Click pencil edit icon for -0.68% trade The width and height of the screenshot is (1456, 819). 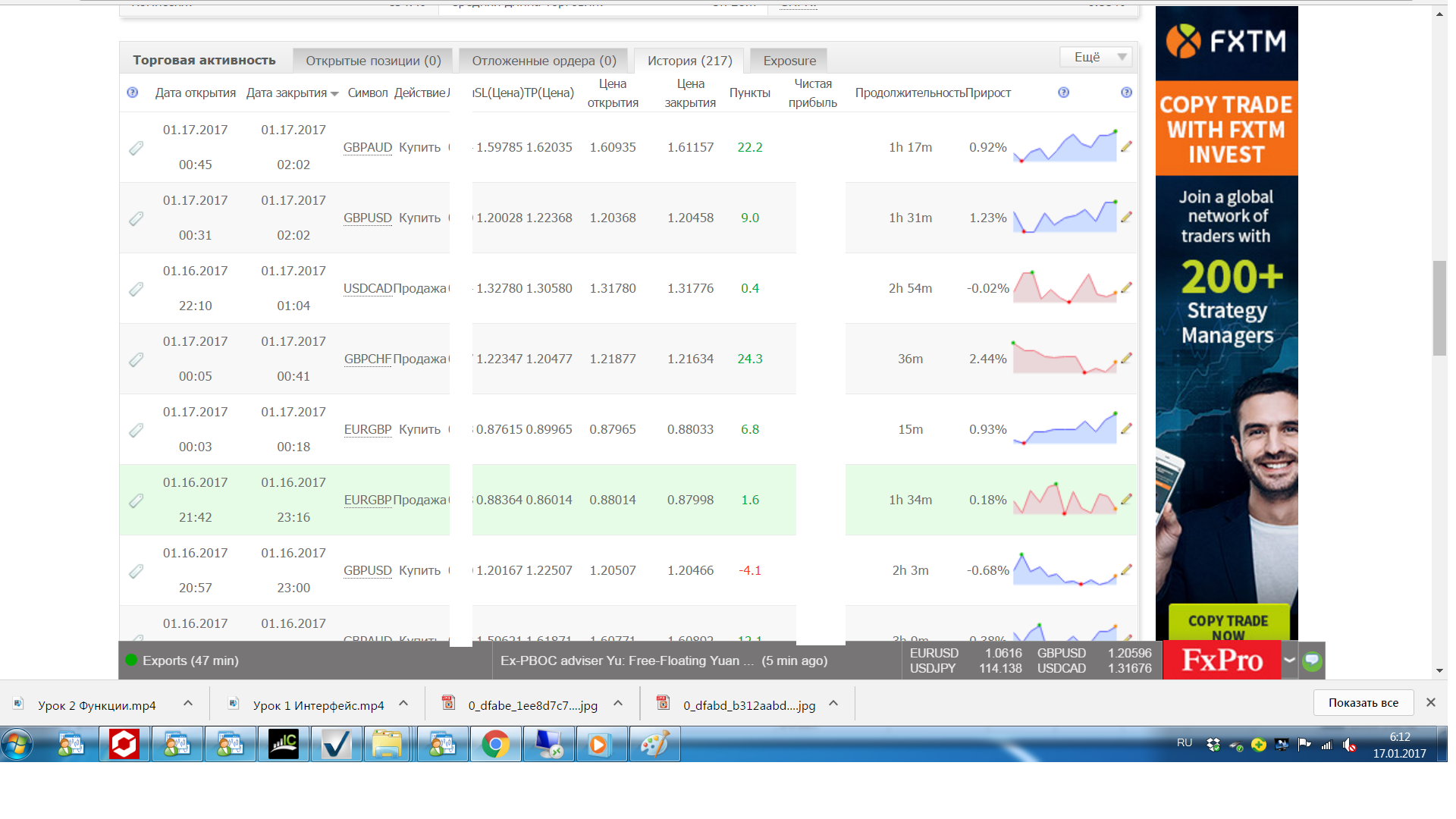(x=1127, y=570)
